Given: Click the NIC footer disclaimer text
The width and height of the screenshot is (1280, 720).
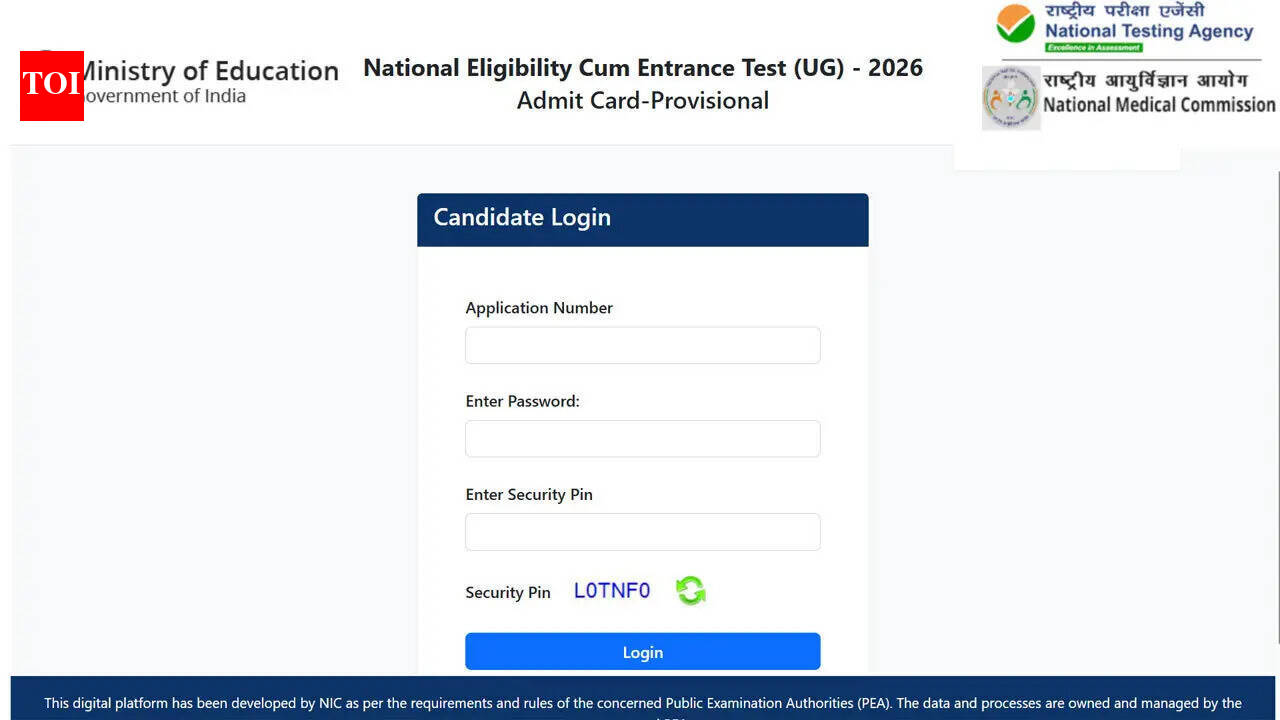Looking at the screenshot, I should coord(642,703).
